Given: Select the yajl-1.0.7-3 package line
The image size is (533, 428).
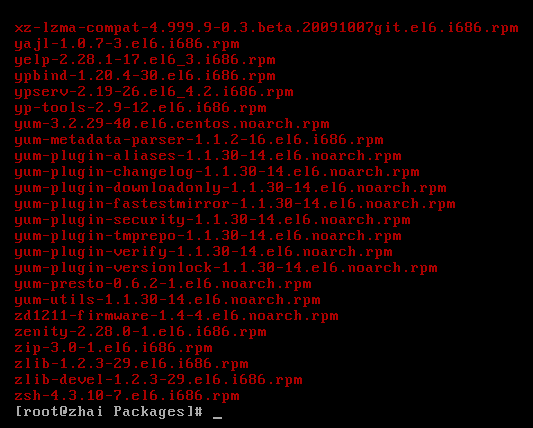Looking at the screenshot, I should [x=127, y=44].
